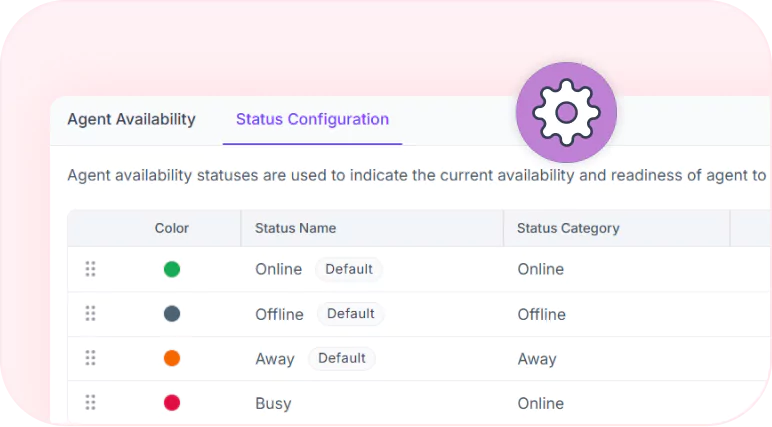Click Offline in Status Category column

pos(542,314)
